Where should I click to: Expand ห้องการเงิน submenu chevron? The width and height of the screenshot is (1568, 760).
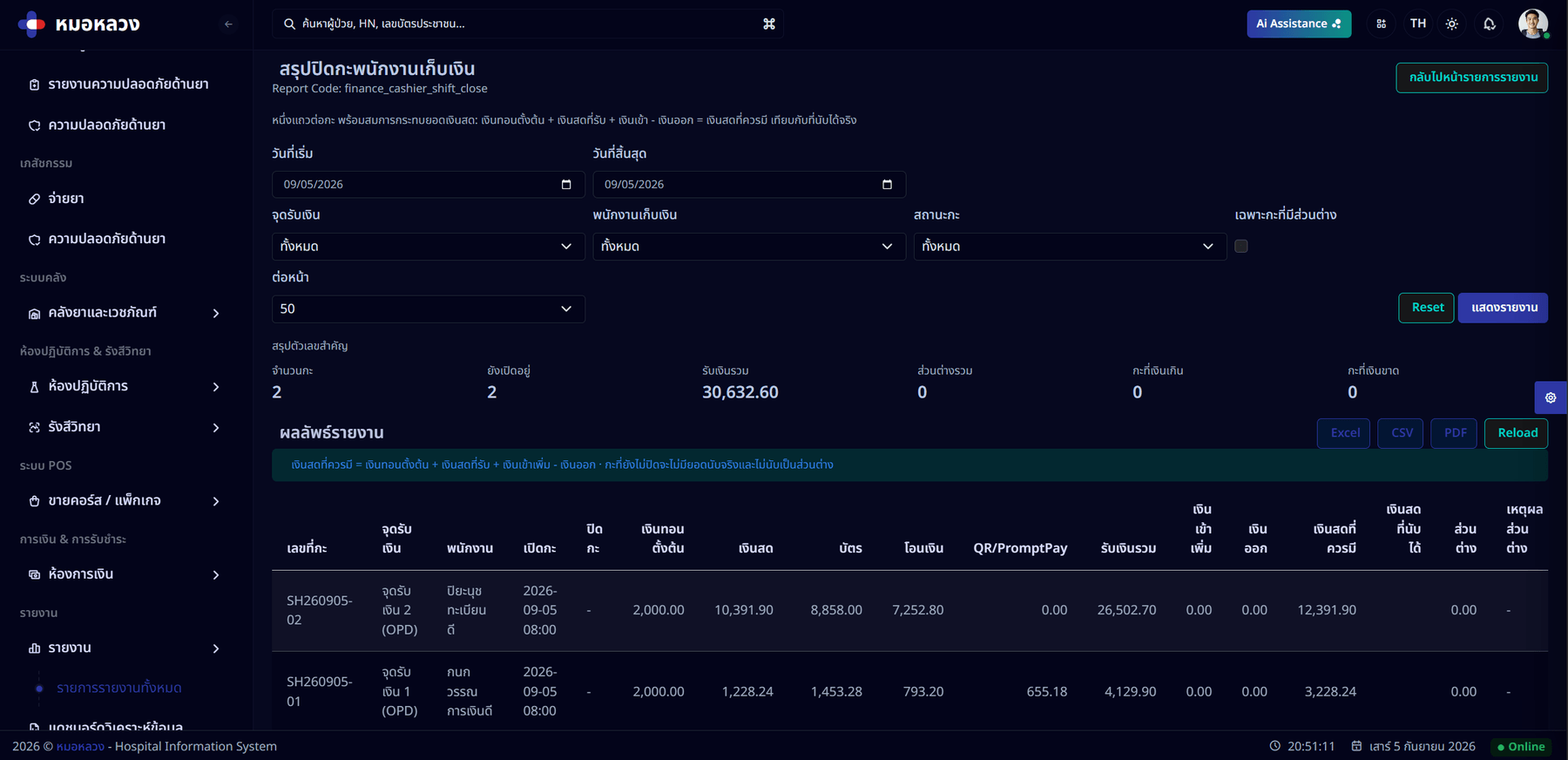[216, 574]
